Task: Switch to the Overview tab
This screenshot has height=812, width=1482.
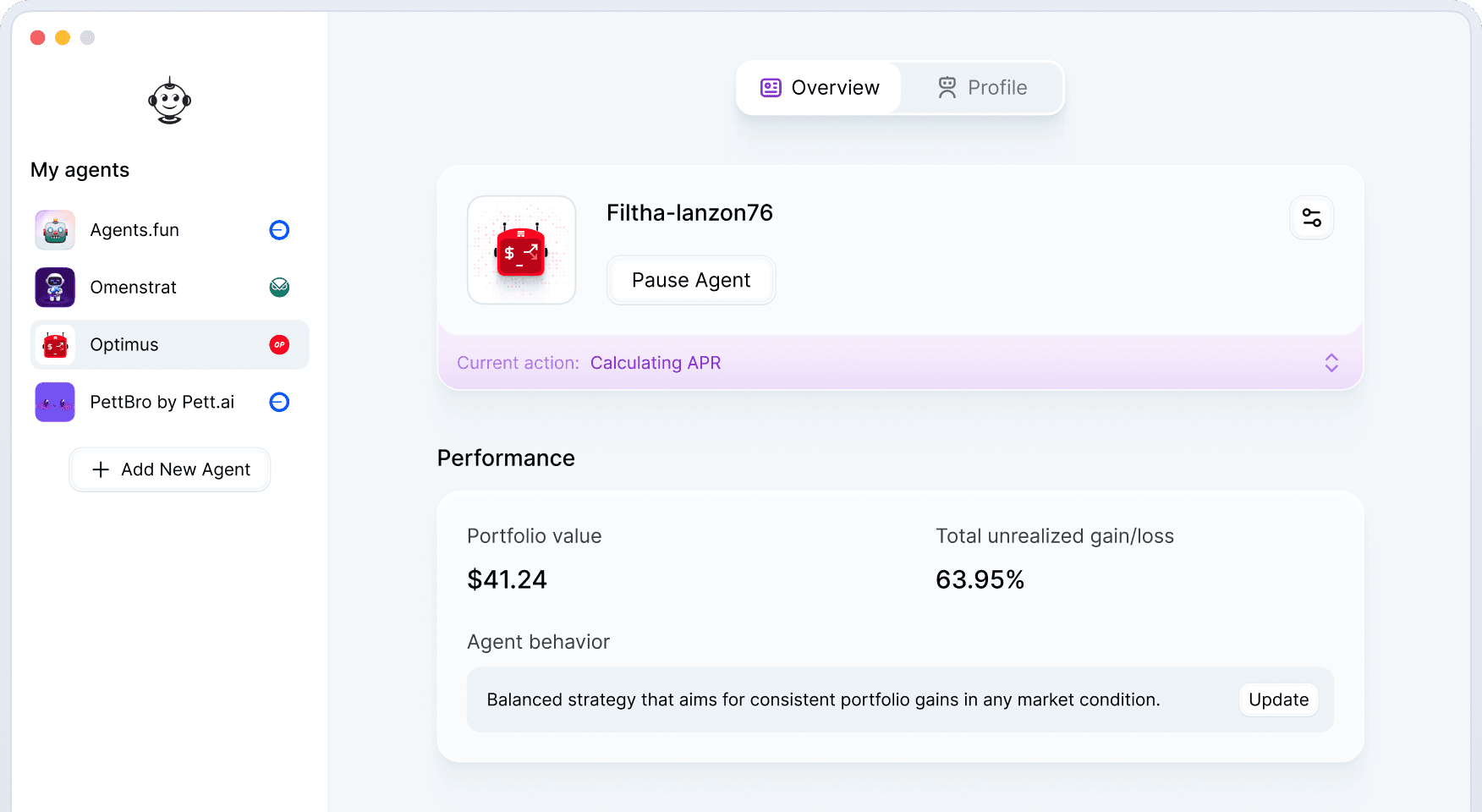Action: pyautogui.click(x=819, y=88)
